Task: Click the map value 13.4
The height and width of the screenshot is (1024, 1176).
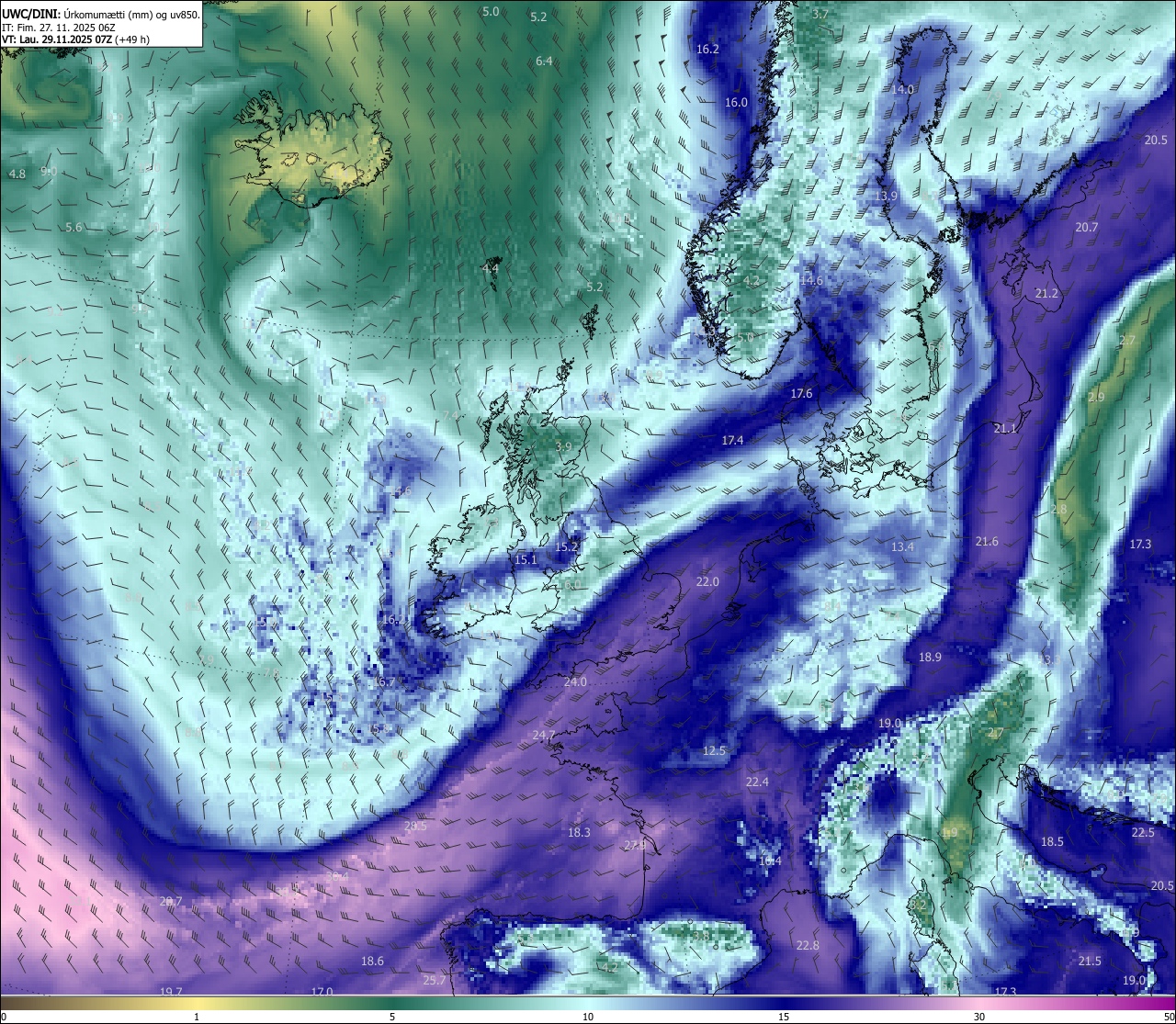Action: point(902,547)
